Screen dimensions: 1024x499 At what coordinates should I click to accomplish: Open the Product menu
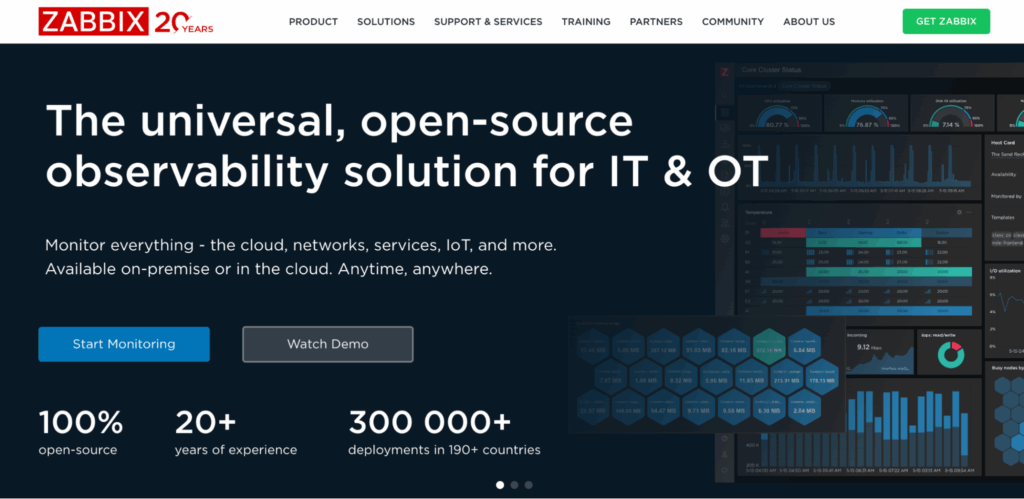[313, 22]
